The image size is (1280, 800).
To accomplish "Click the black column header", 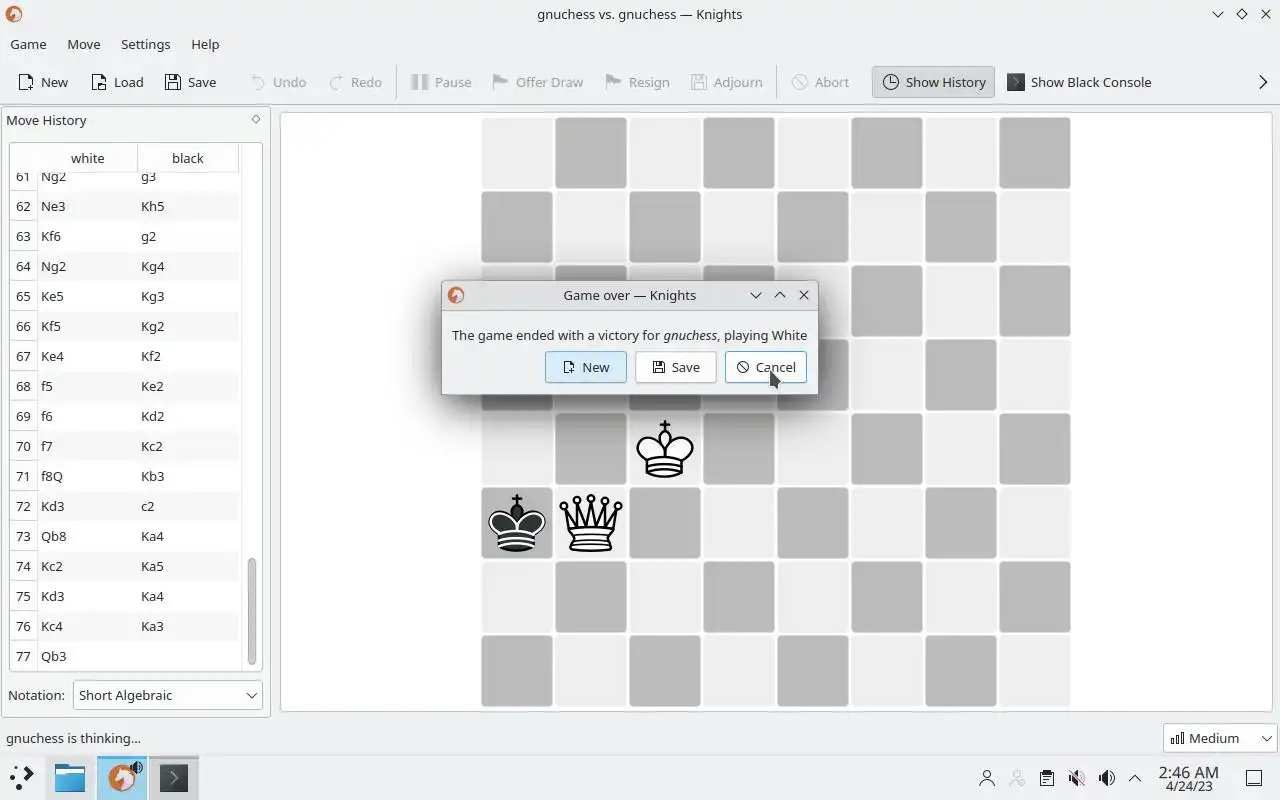I will point(187,158).
